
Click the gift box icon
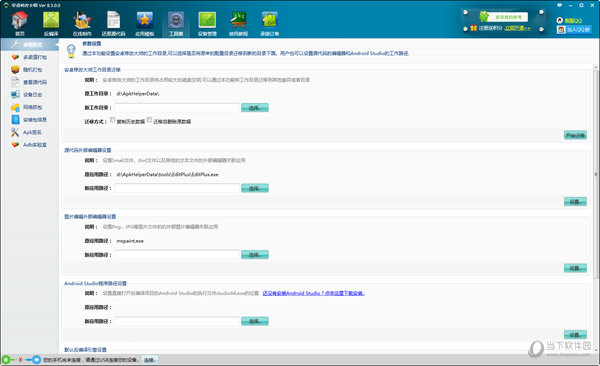[x=473, y=28]
